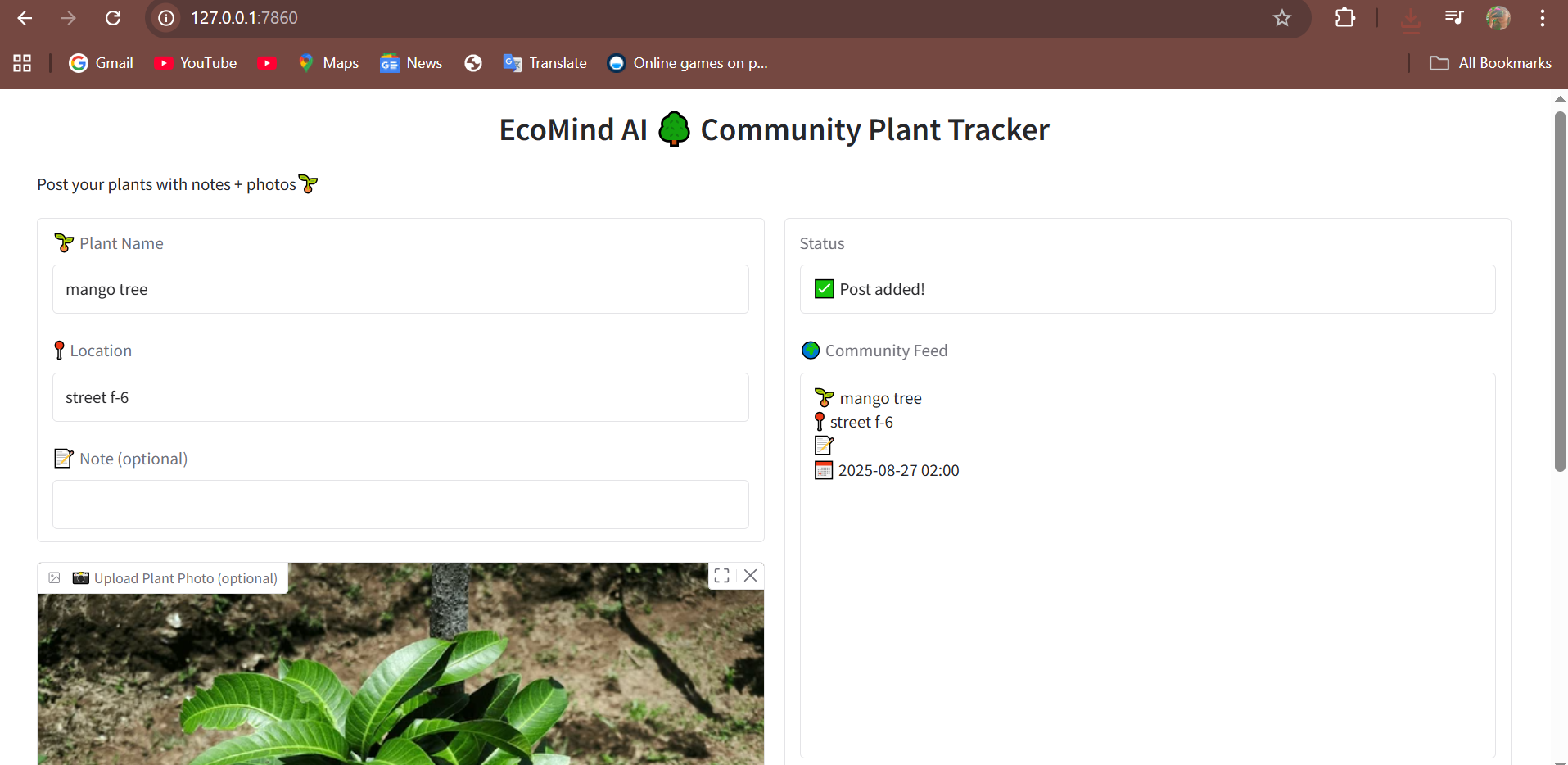Image resolution: width=1568 pixels, height=765 pixels.
Task: View the plant photo in fullscreen
Action: click(x=721, y=576)
